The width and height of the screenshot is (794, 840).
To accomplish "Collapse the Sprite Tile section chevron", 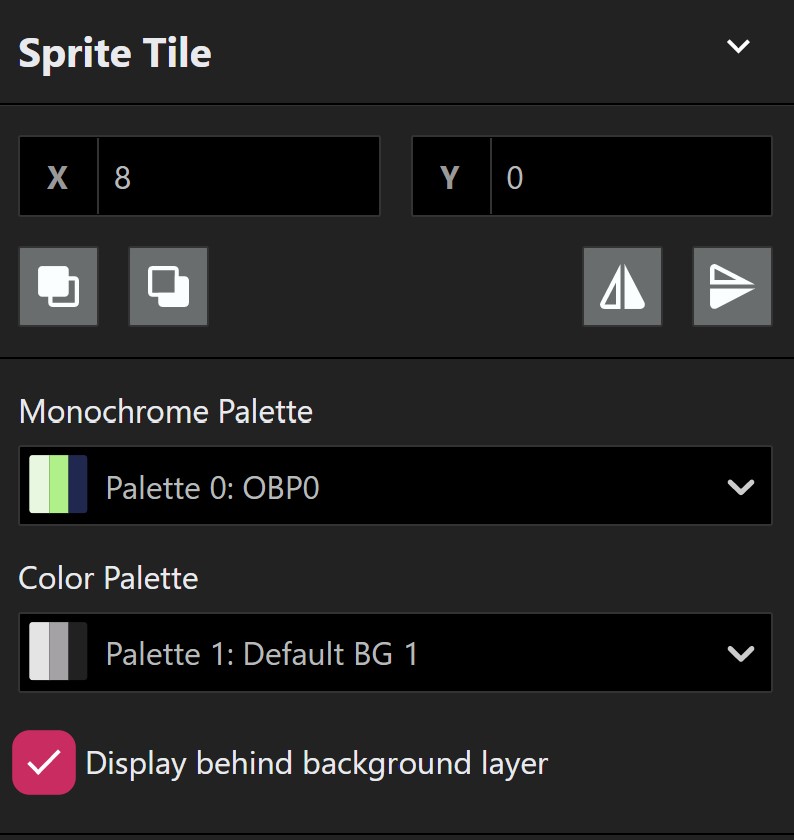I will [x=738, y=46].
